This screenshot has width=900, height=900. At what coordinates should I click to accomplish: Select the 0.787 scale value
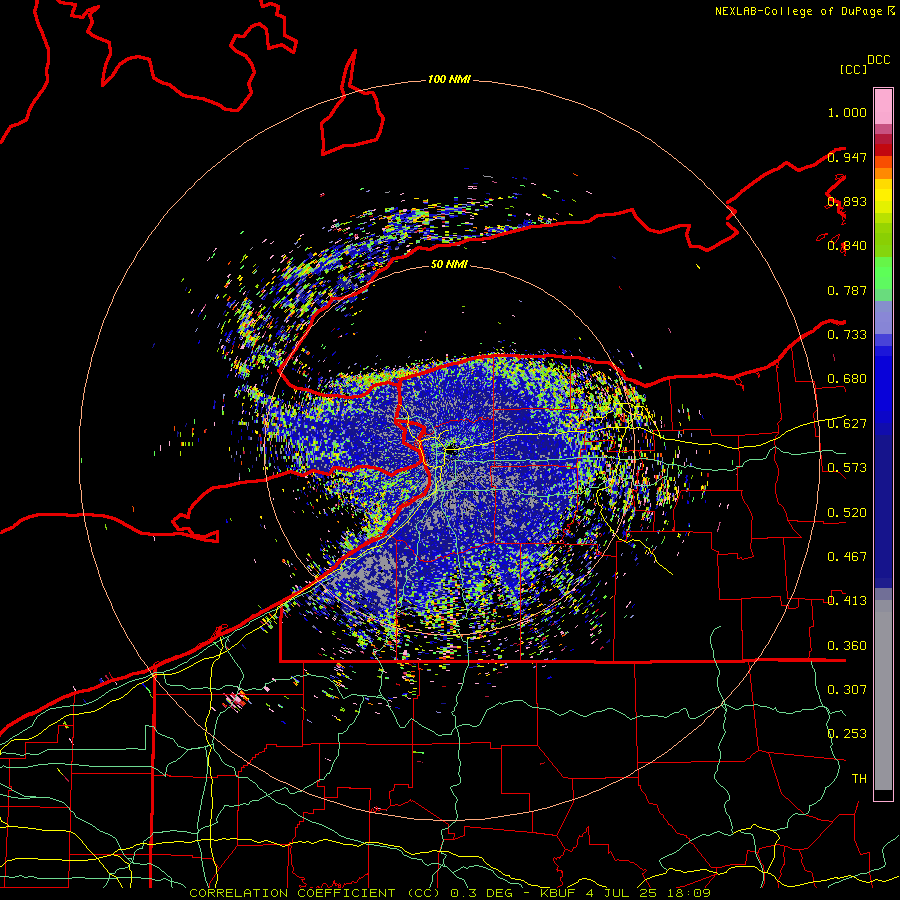pos(847,290)
